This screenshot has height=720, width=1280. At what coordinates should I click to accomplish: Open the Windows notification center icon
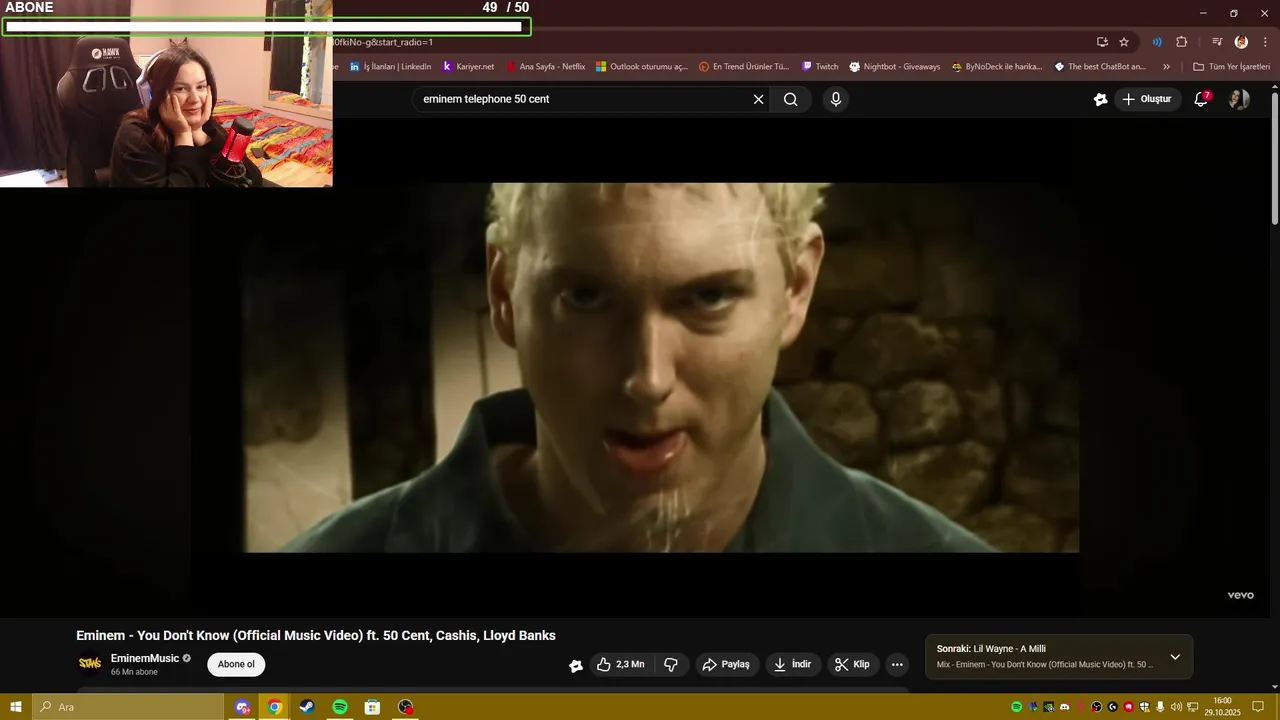coord(1258,707)
